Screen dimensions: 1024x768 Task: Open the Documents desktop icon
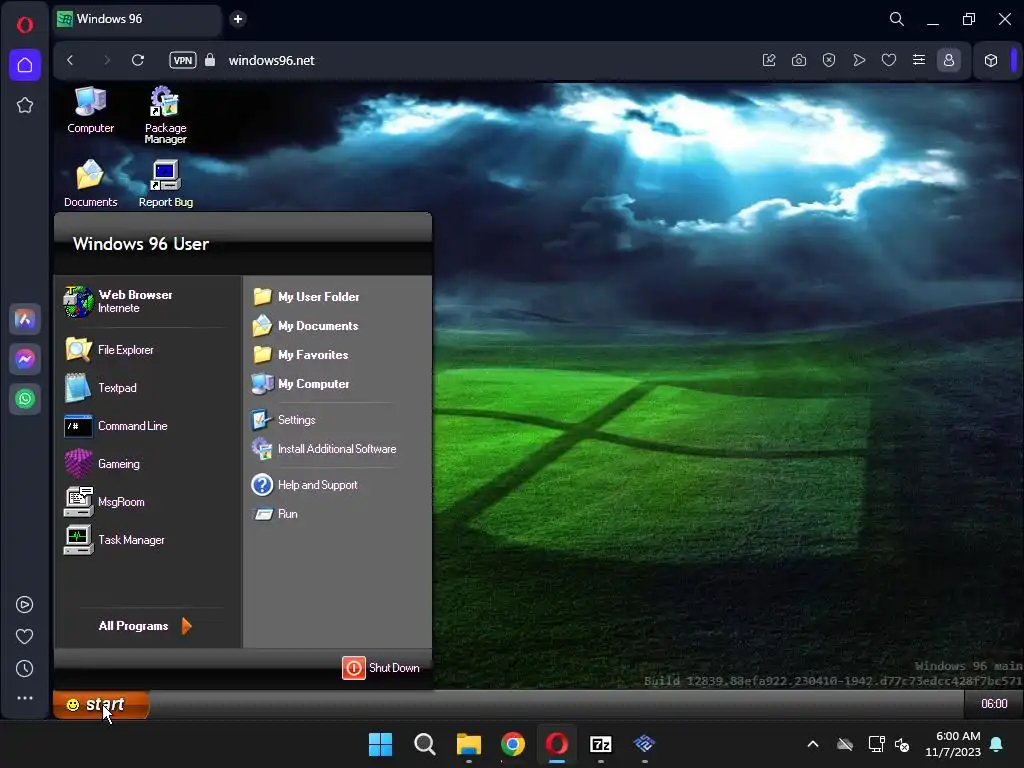click(90, 184)
